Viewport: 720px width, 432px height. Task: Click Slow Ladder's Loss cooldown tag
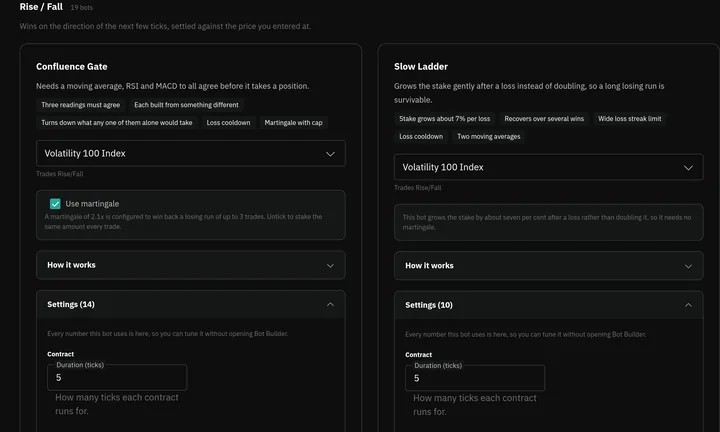pyautogui.click(x=421, y=136)
